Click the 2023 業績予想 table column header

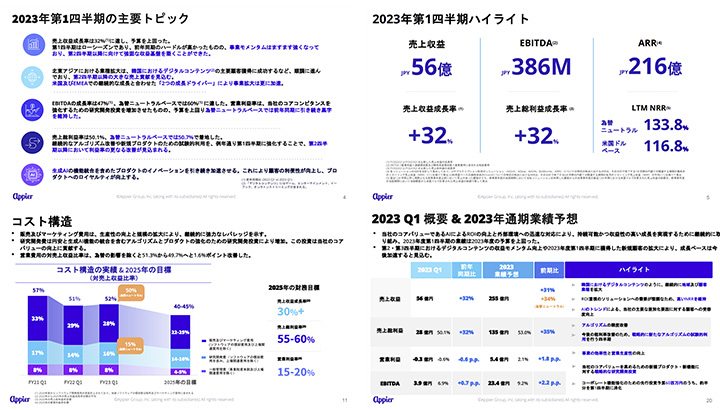[x=507, y=270]
